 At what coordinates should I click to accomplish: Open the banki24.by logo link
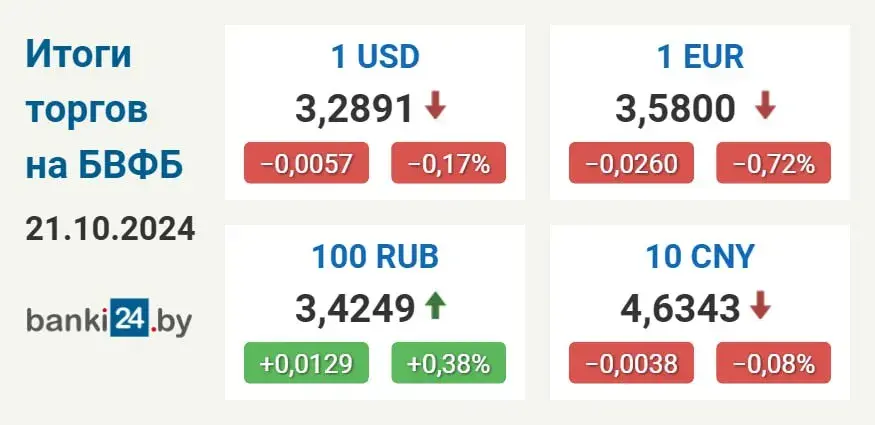tap(109, 319)
